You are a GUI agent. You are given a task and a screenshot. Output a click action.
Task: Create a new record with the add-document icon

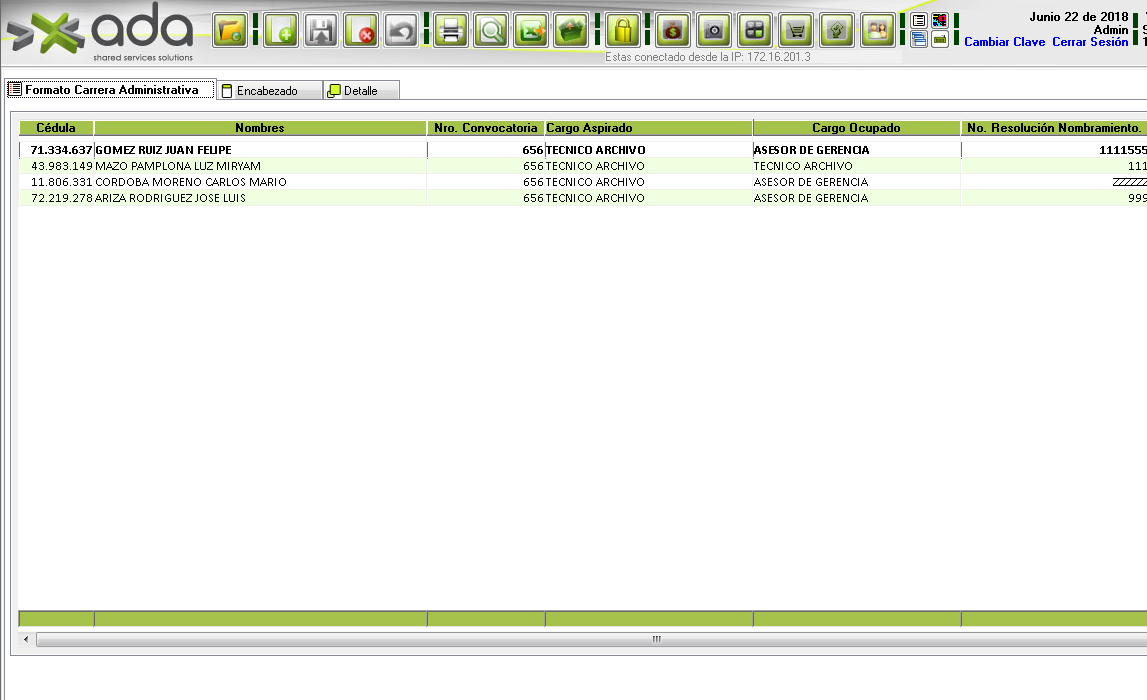point(281,30)
